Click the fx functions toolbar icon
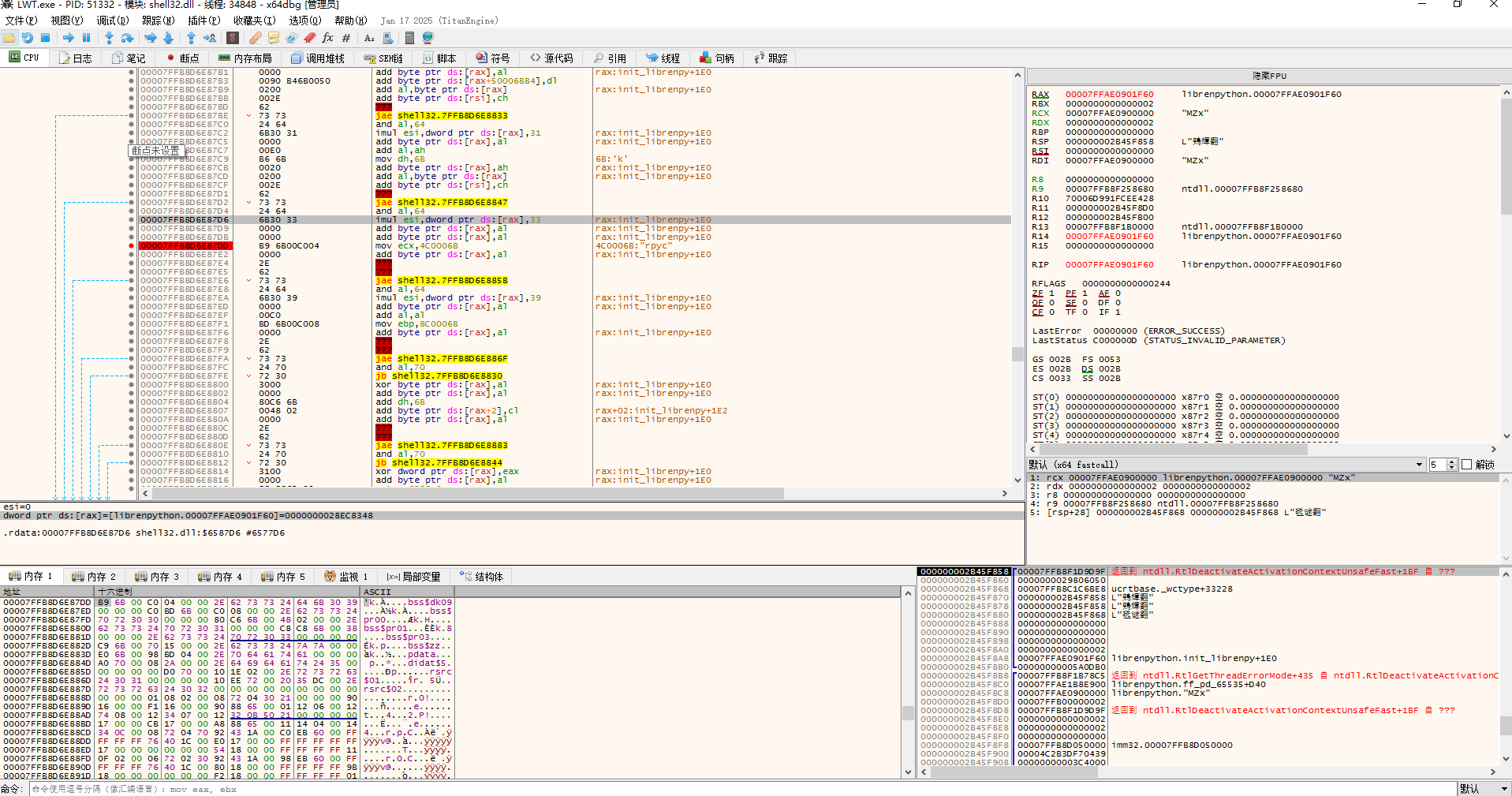 pyautogui.click(x=328, y=38)
